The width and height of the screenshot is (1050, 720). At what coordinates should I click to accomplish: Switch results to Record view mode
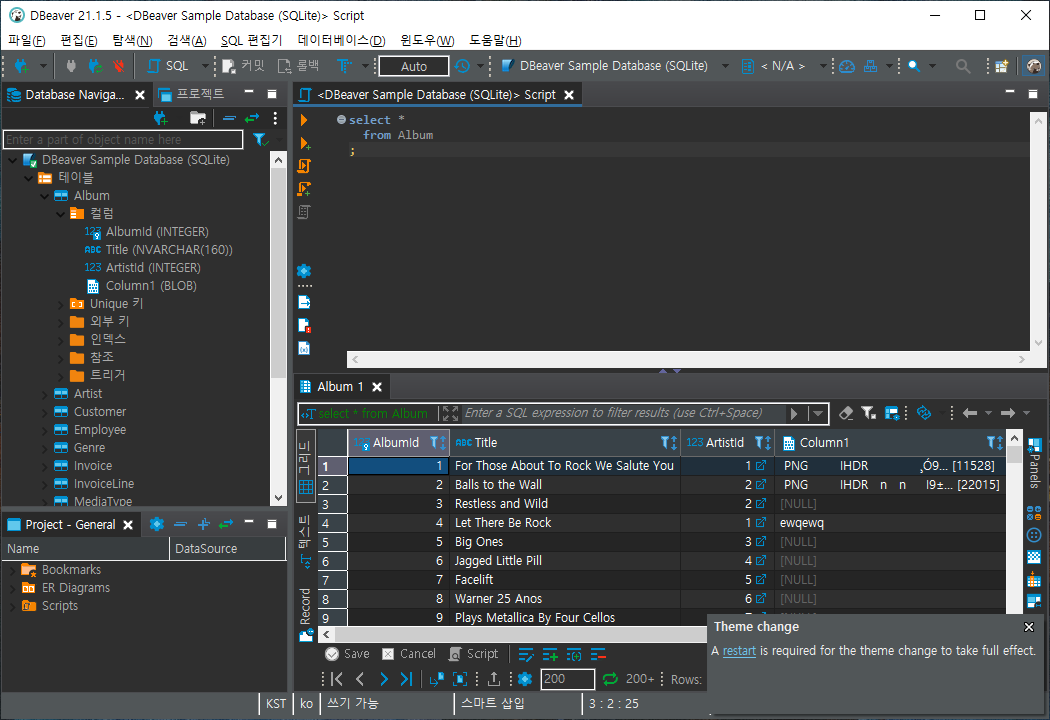click(x=305, y=600)
